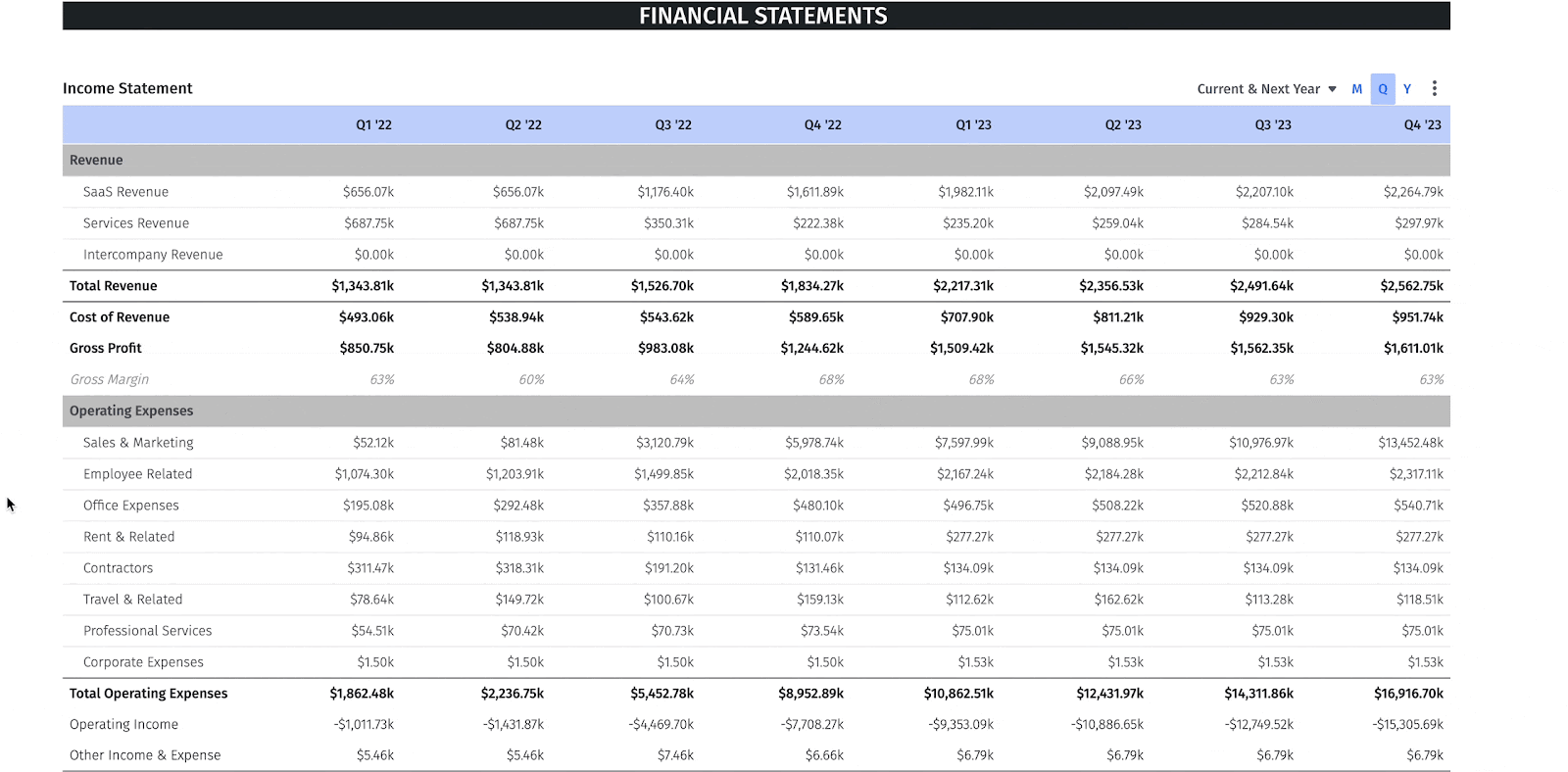
Task: Click Cost of Revenue value $929.30k
Action: point(1266,317)
